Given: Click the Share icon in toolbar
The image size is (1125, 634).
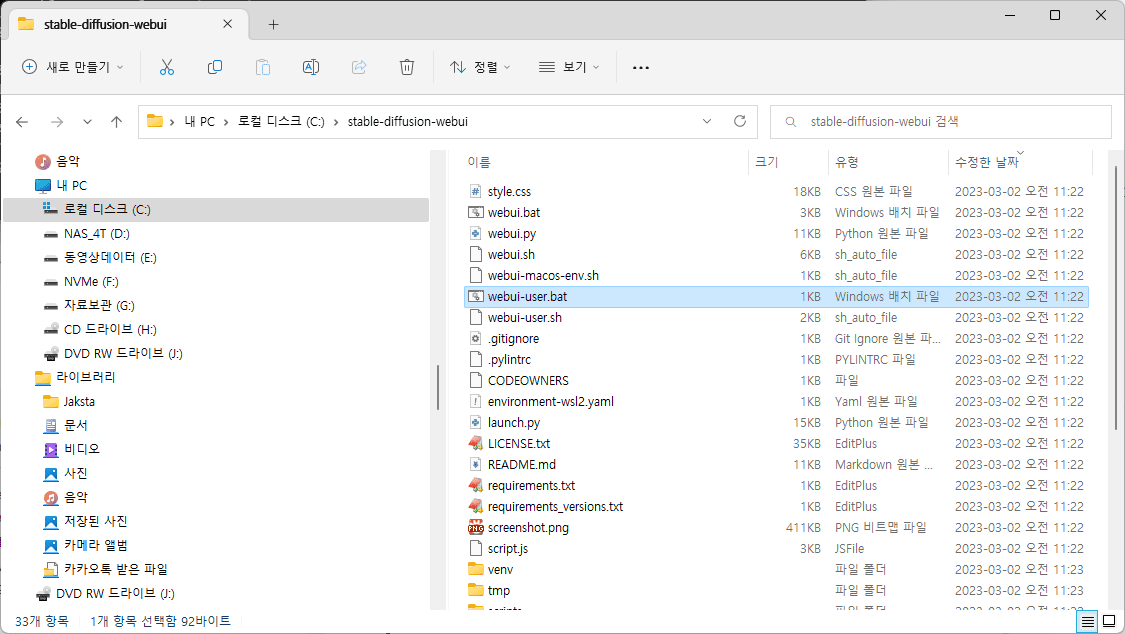Looking at the screenshot, I should pos(359,67).
